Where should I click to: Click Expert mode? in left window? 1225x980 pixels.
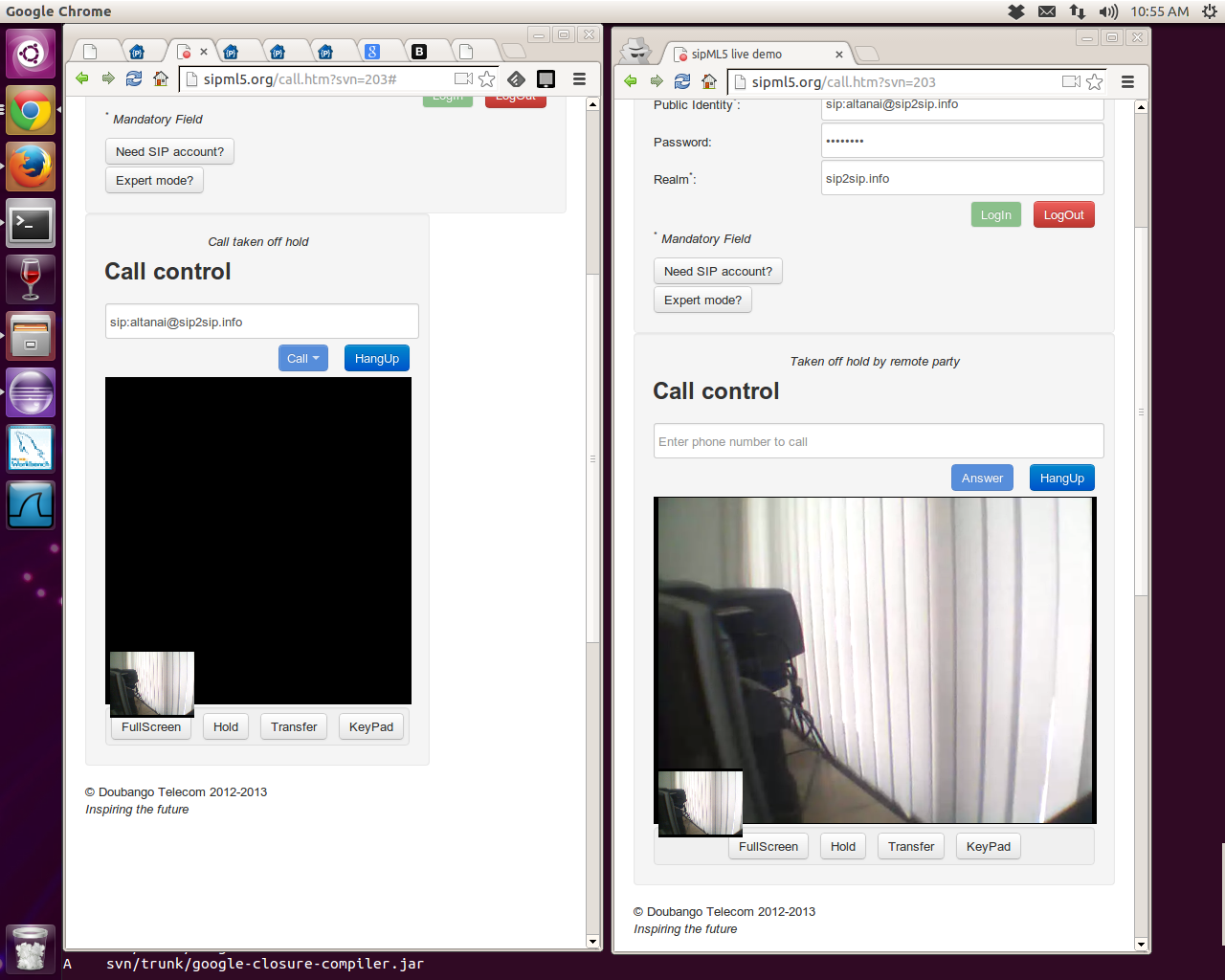coord(154,180)
